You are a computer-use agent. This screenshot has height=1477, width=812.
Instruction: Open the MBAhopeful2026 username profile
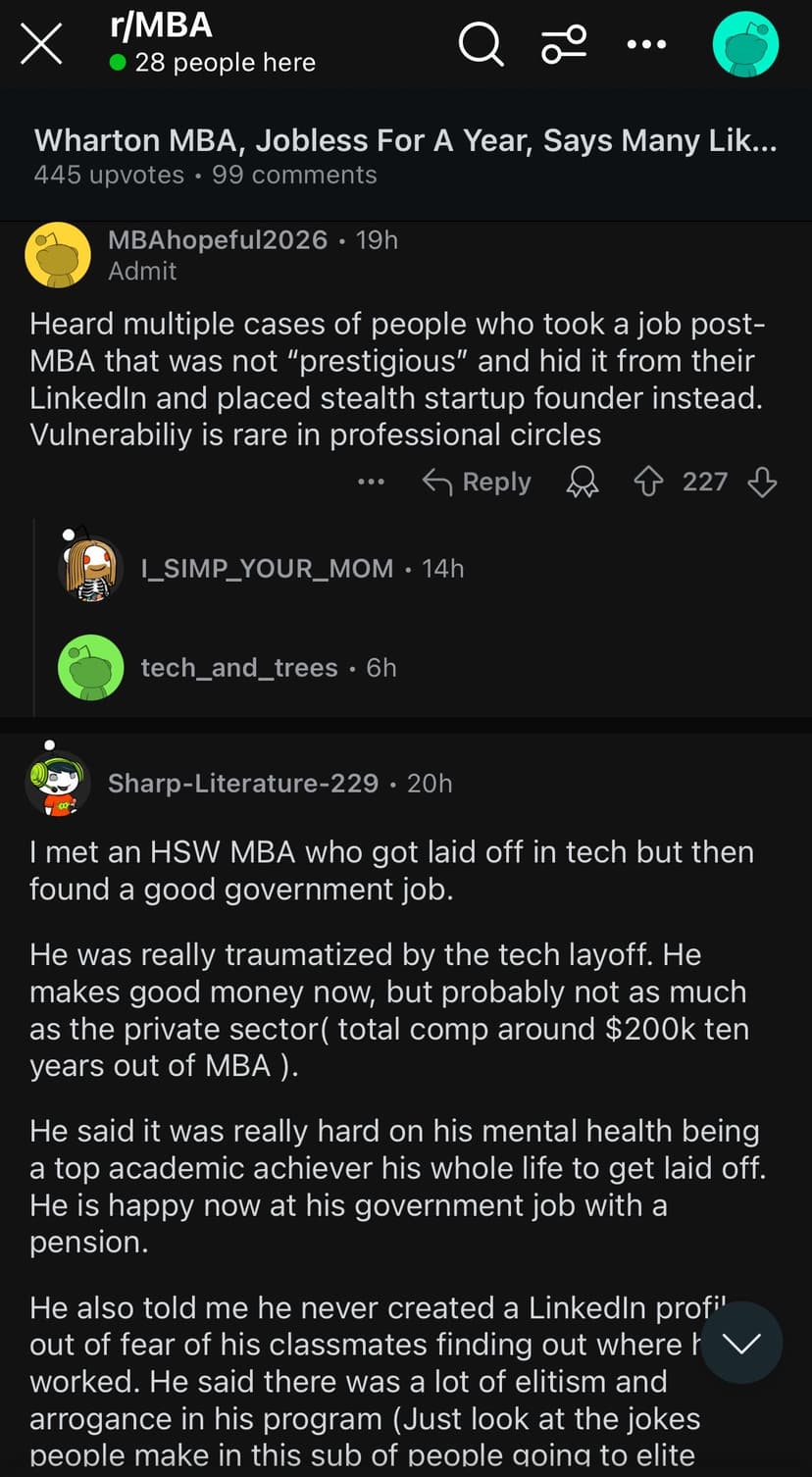pos(218,240)
